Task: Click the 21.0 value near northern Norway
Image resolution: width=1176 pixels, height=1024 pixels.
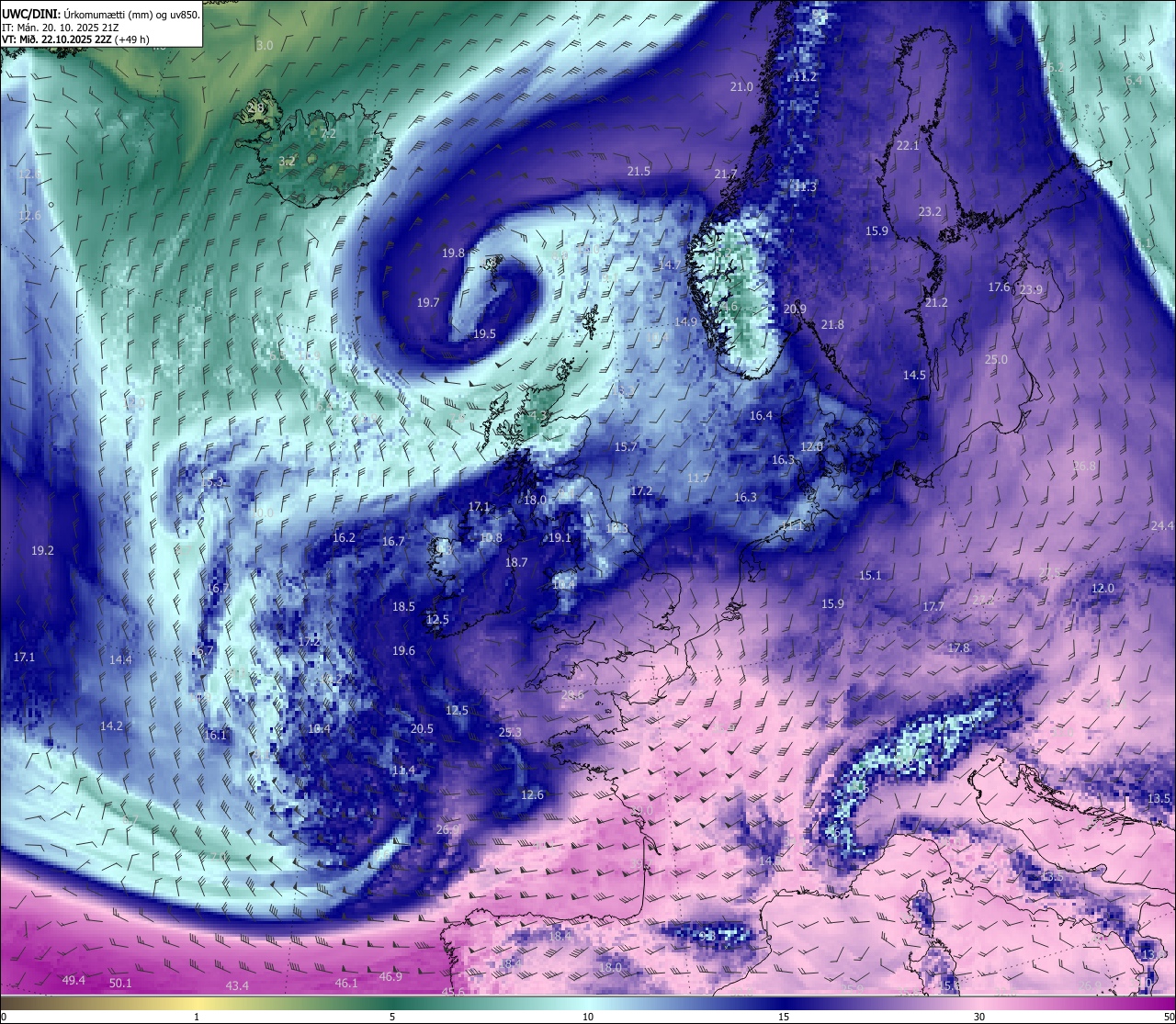Action: point(741,86)
